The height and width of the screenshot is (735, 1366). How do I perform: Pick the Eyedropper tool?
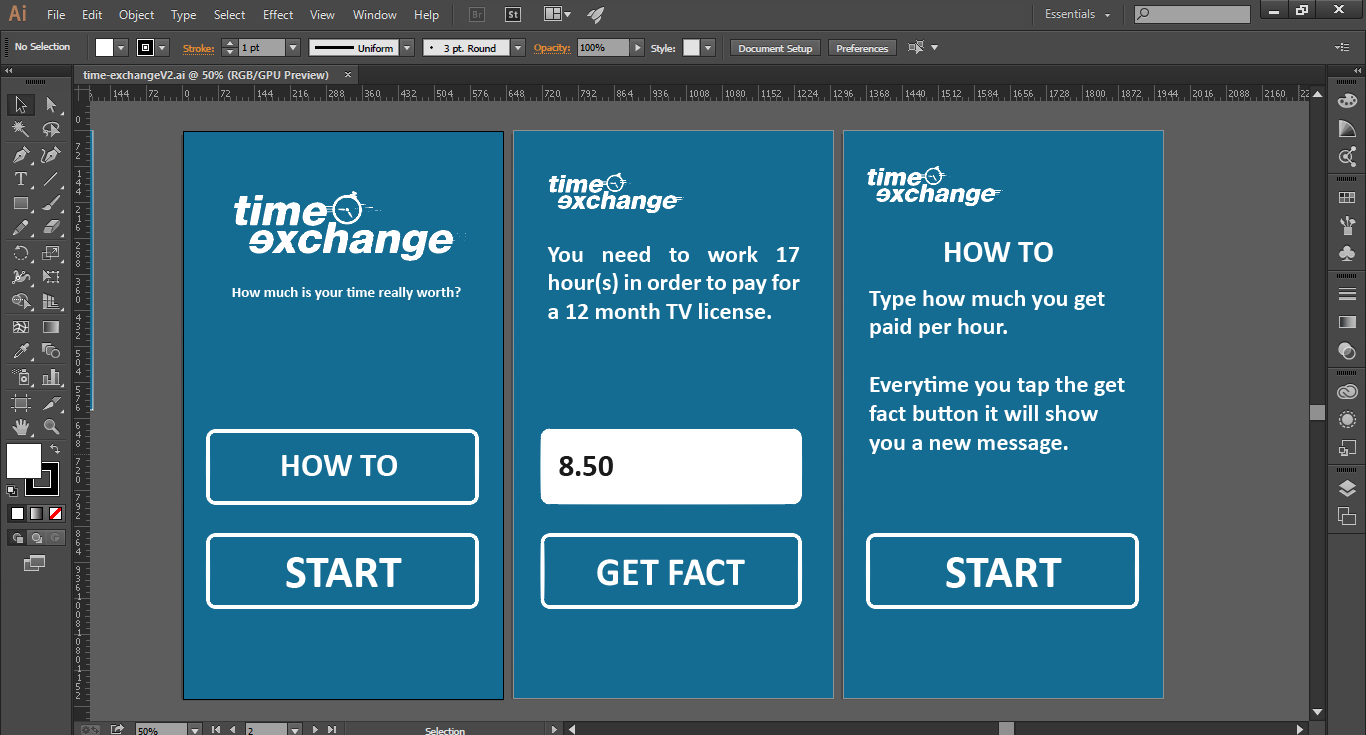[21, 351]
